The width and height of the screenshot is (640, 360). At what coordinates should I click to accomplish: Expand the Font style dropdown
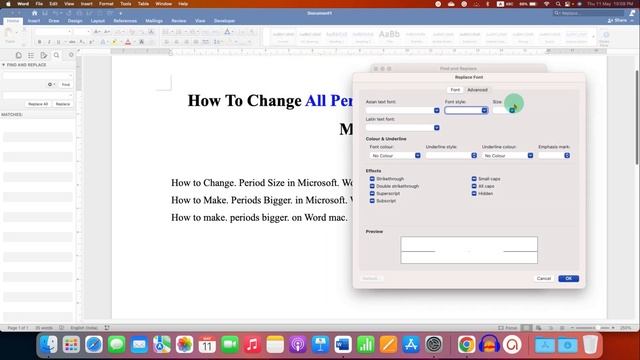click(484, 110)
